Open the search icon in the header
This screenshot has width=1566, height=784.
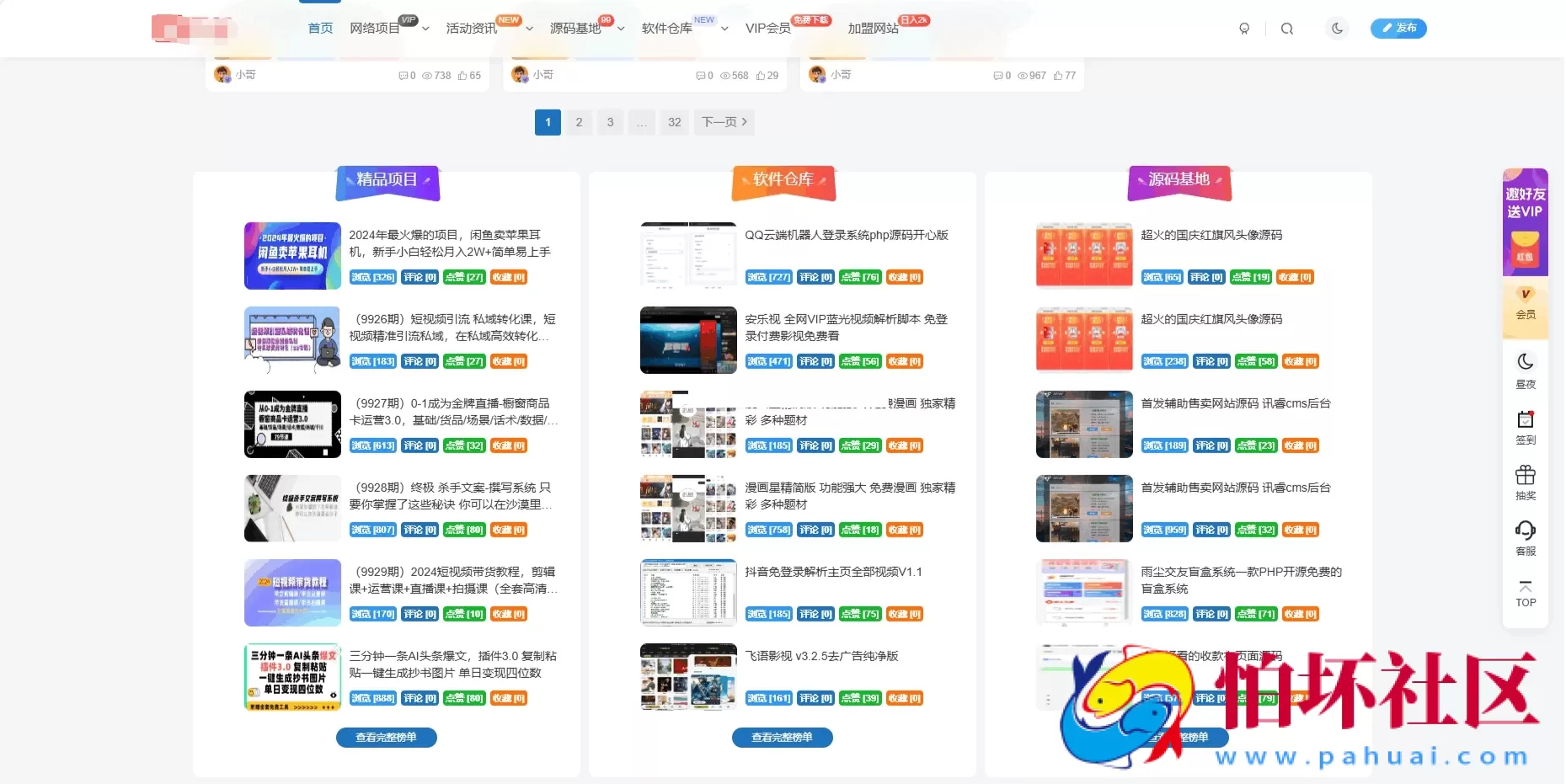pyautogui.click(x=1288, y=28)
